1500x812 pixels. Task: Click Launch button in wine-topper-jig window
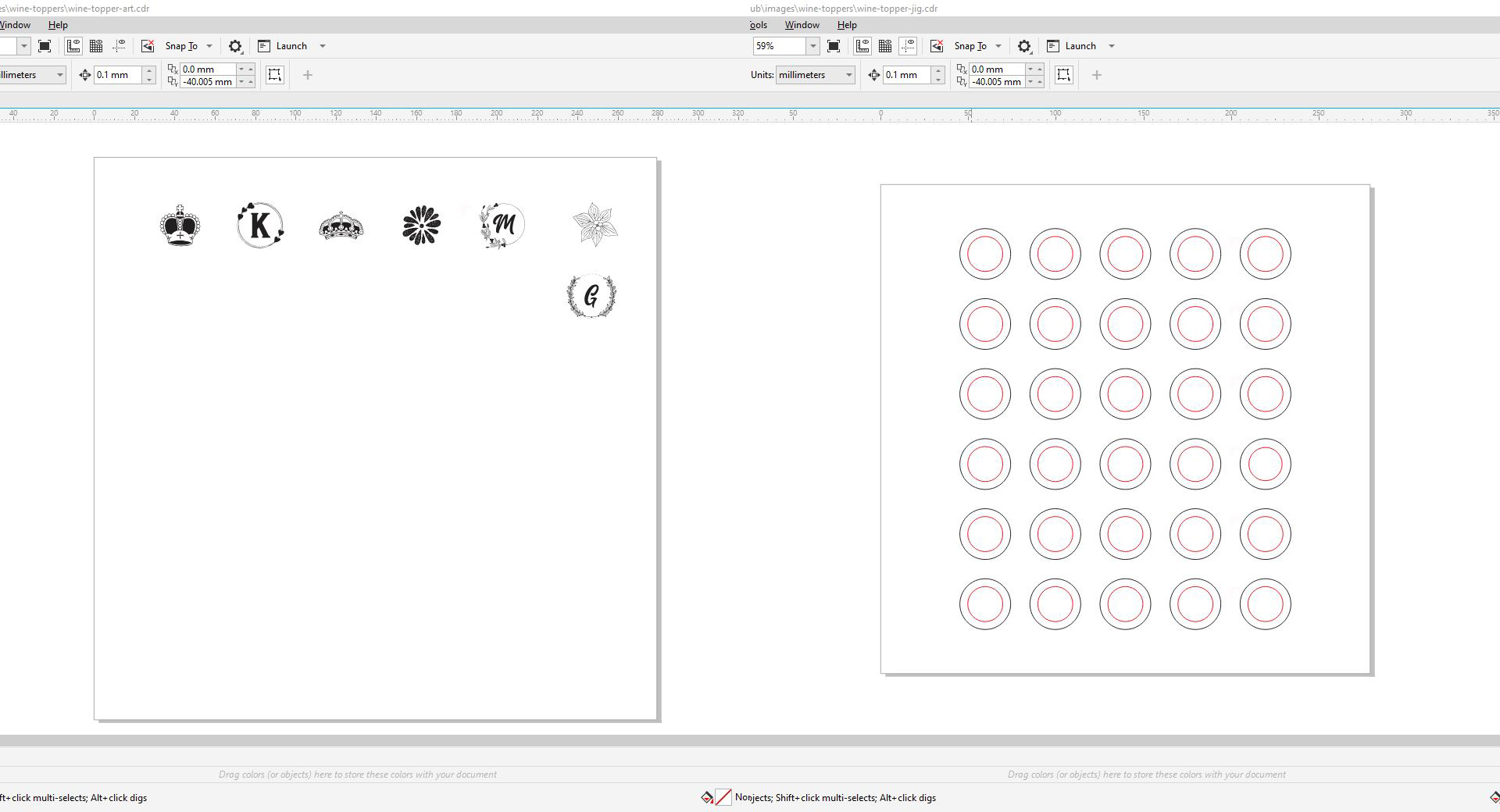(1072, 46)
